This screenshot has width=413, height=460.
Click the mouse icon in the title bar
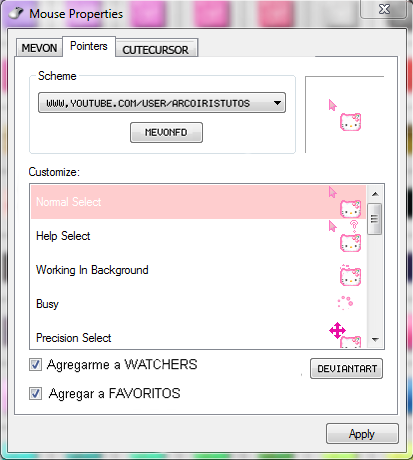tap(16, 14)
